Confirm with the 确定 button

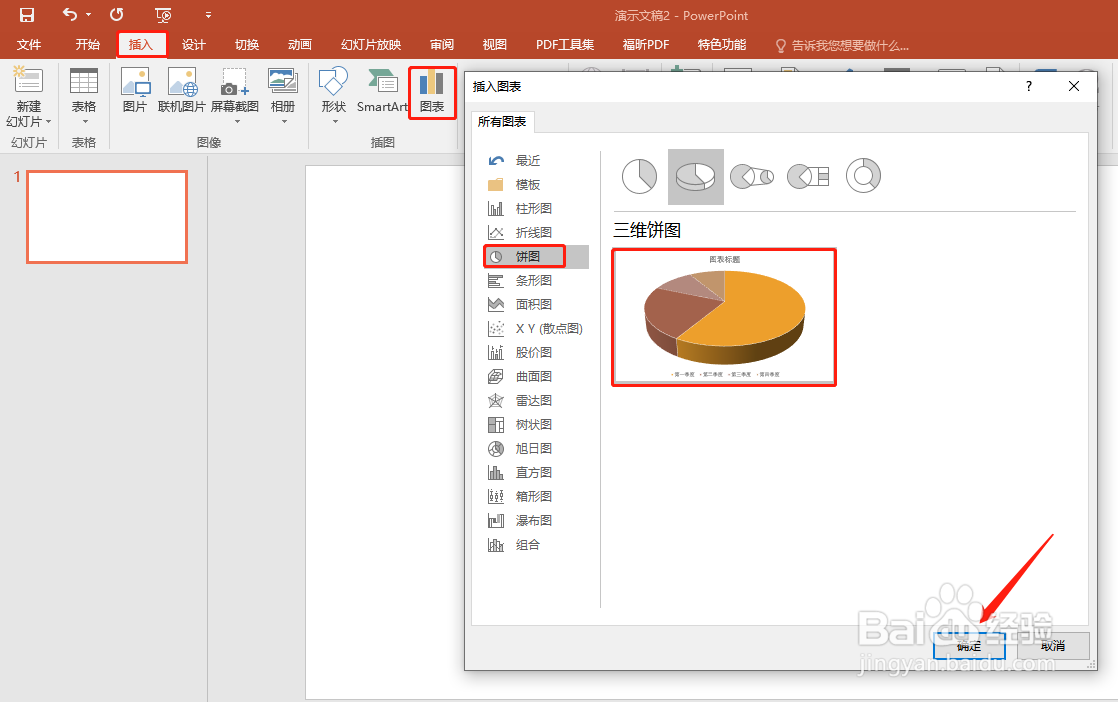[x=967, y=646]
